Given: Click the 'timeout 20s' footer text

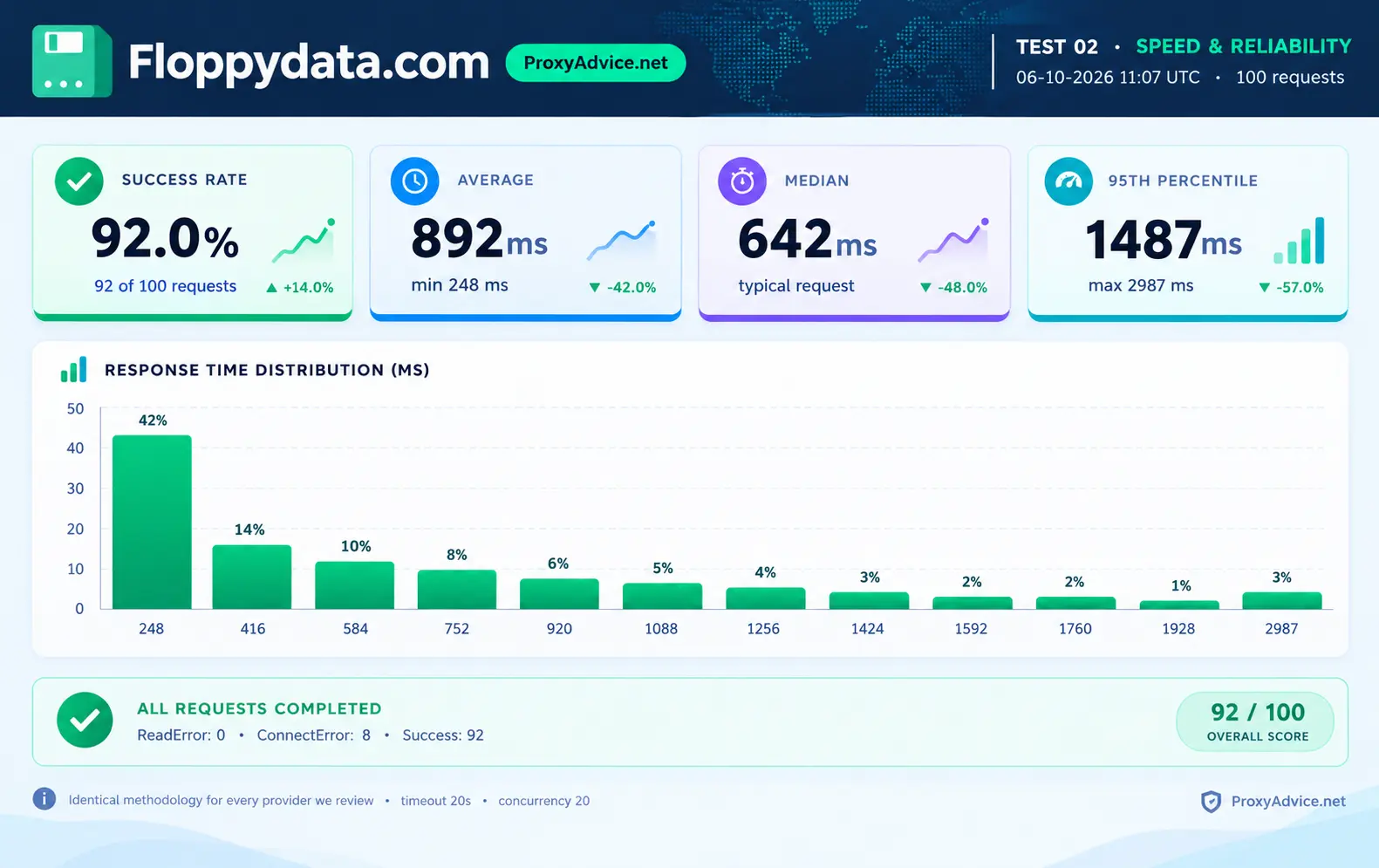Looking at the screenshot, I should coord(436,801).
